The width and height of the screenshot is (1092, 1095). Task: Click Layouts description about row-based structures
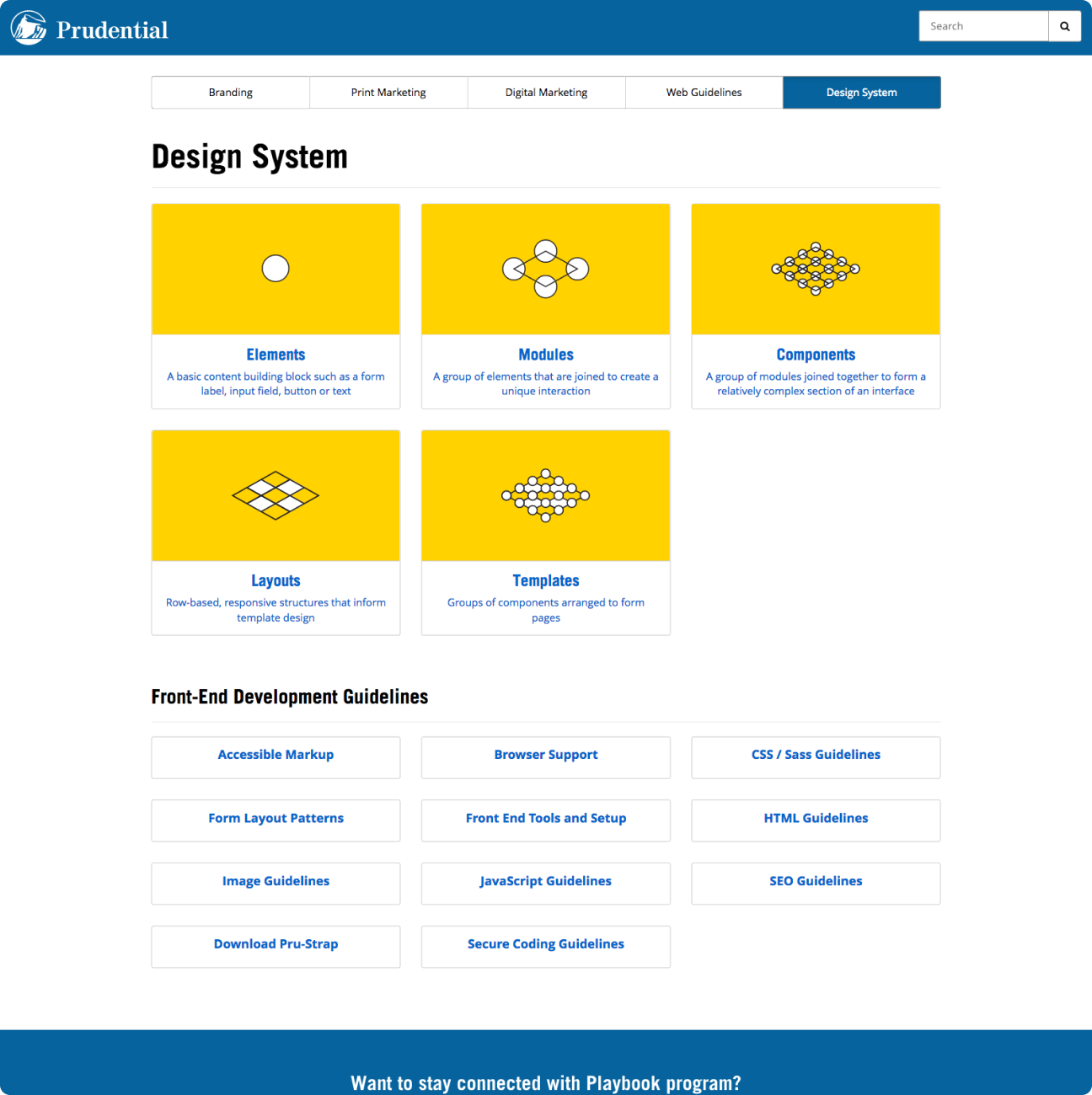pos(276,610)
